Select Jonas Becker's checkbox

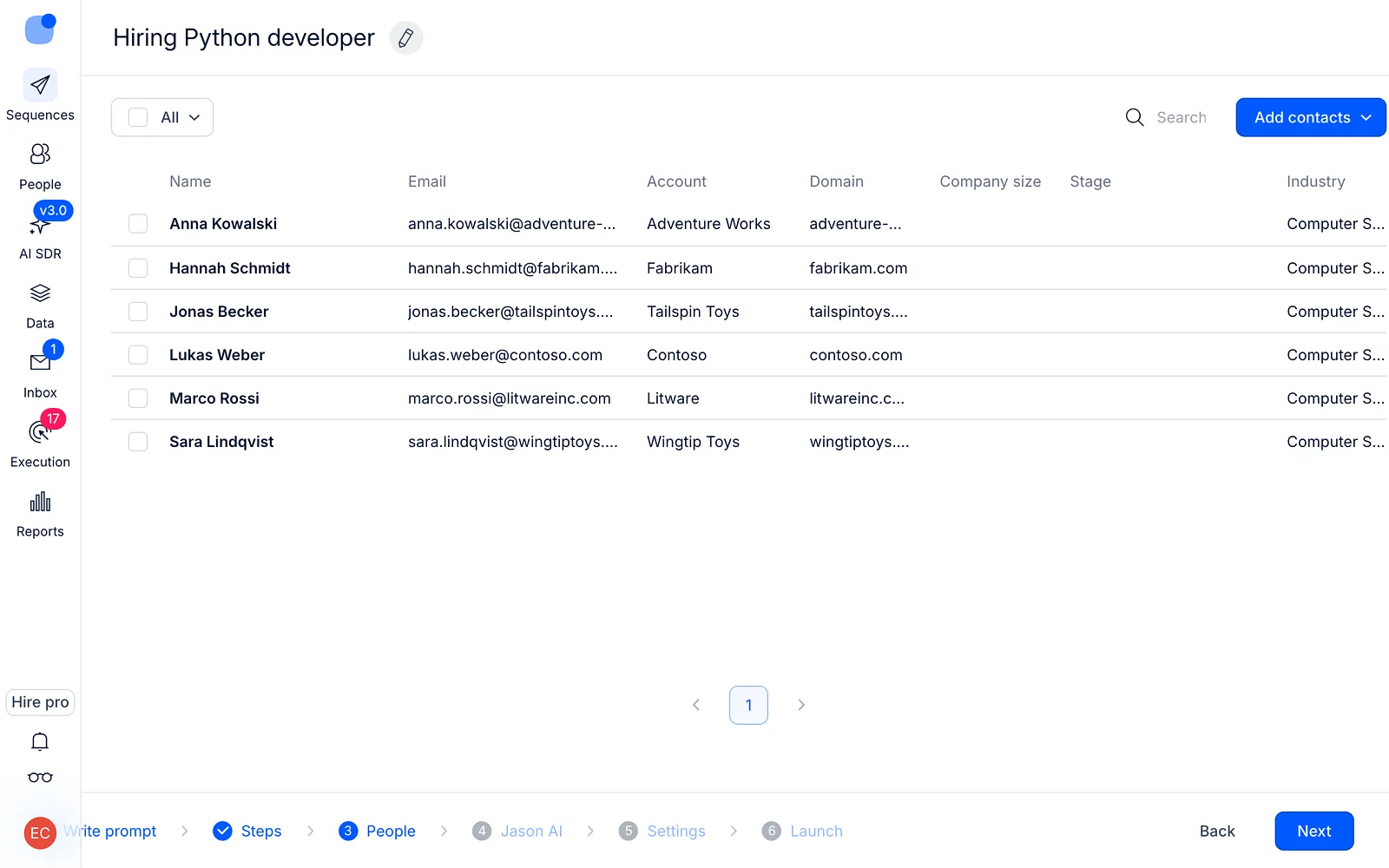click(x=138, y=312)
